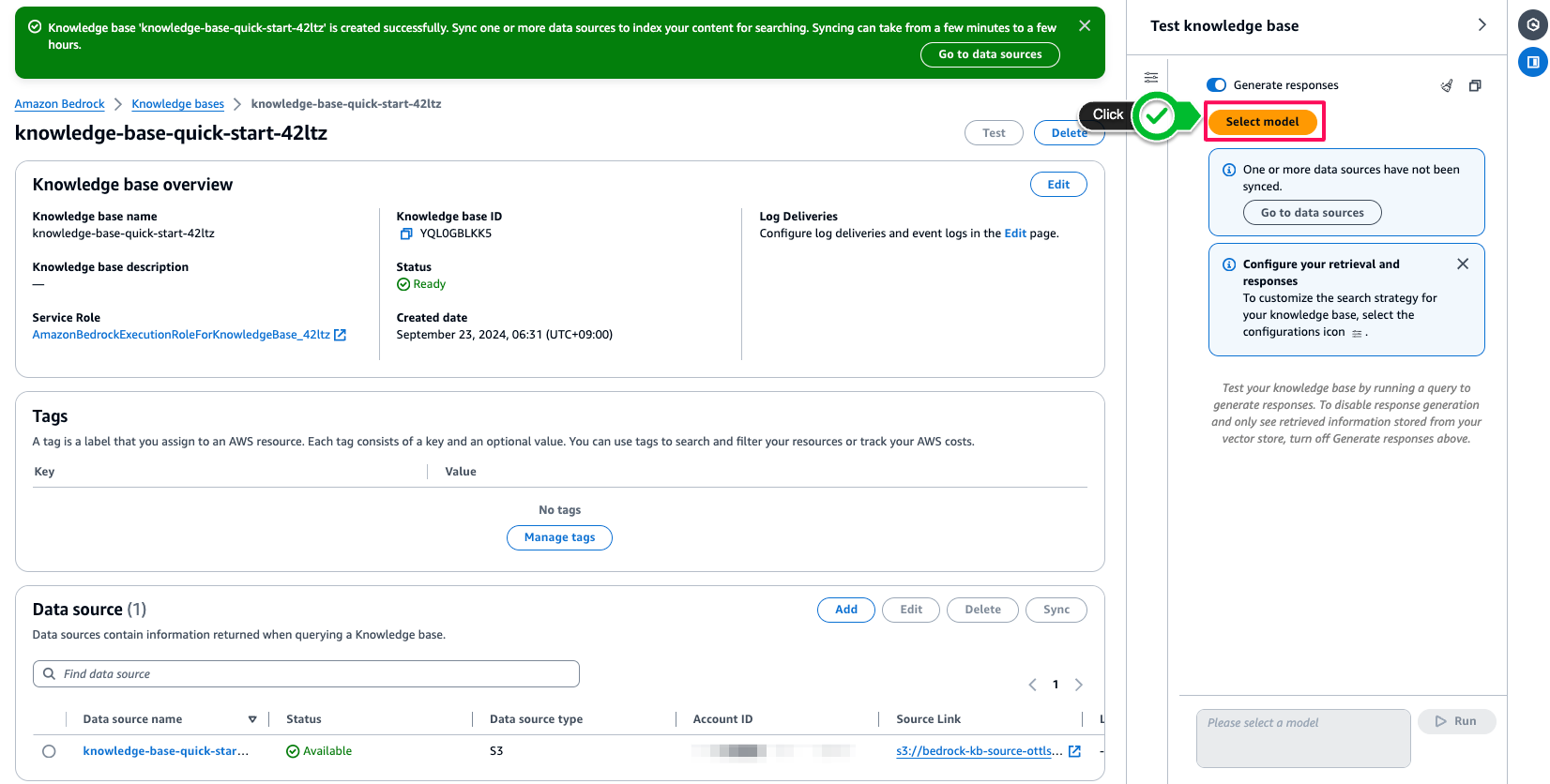Collapse the Test knowledge base panel
1550x784 pixels.
[x=1482, y=25]
